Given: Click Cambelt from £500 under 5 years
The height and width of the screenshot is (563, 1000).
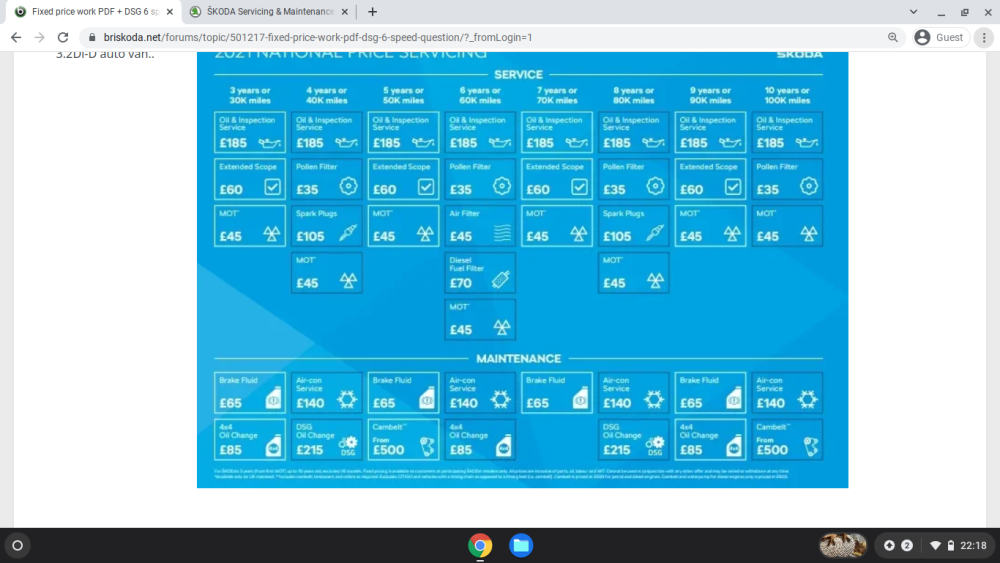Looking at the screenshot, I should tap(403, 440).
